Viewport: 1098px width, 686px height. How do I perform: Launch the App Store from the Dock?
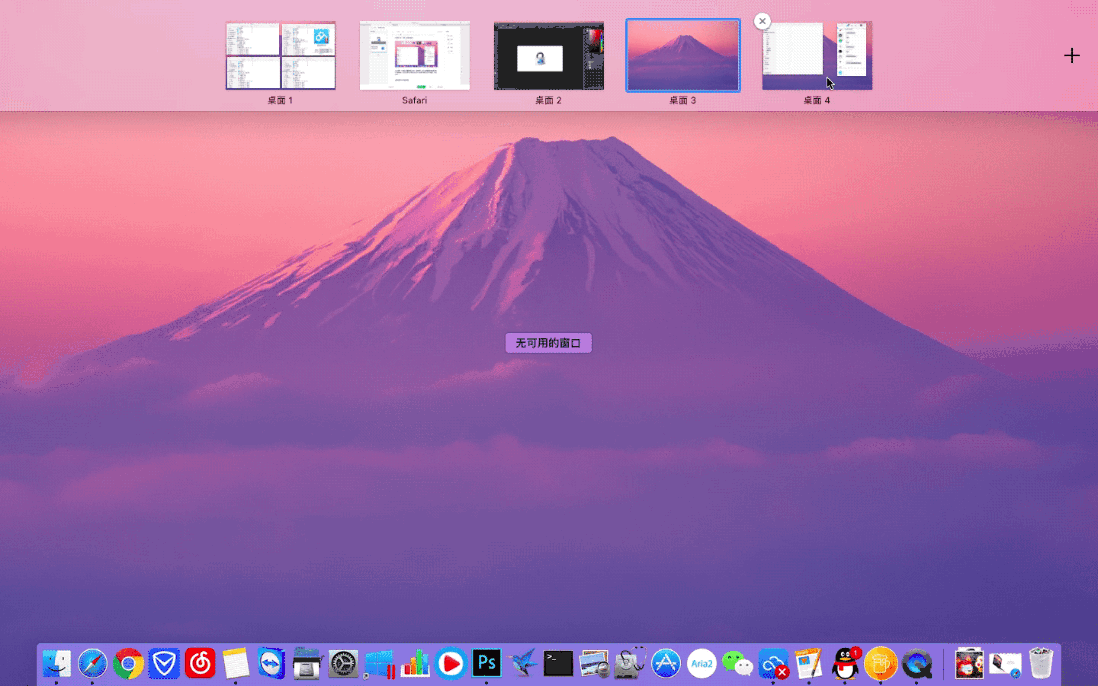pyautogui.click(x=666, y=663)
